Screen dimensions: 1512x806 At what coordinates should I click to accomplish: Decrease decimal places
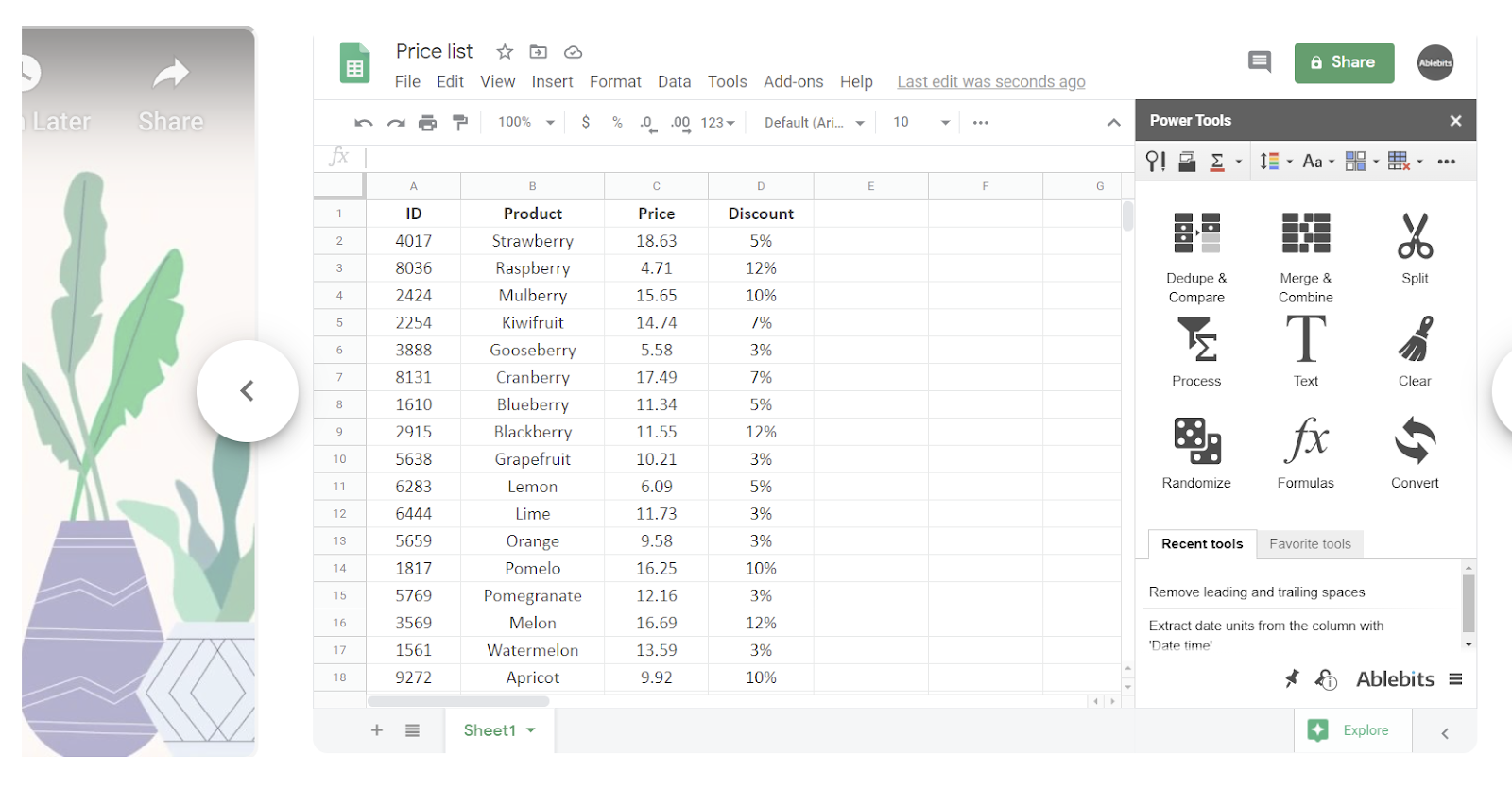(648, 123)
